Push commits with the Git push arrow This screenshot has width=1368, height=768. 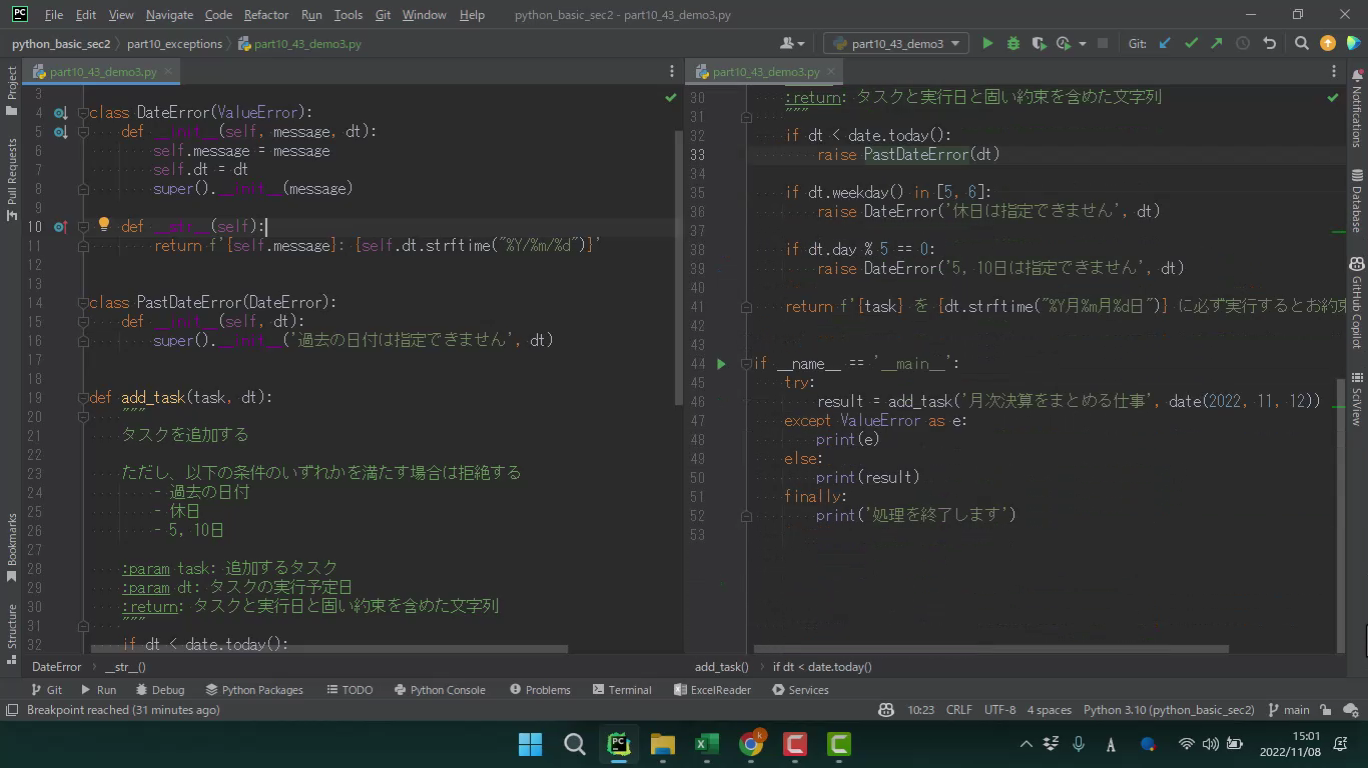pos(1216,43)
